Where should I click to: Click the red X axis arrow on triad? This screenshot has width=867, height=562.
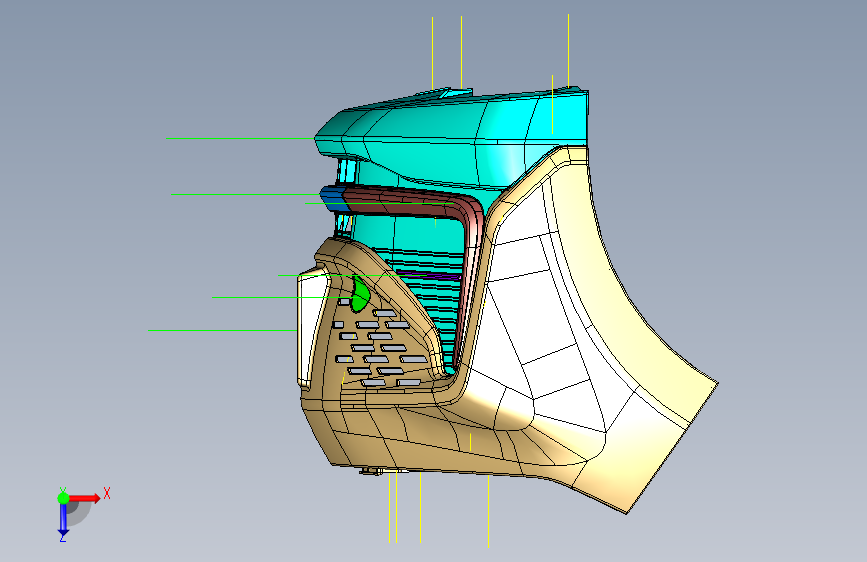(x=84, y=498)
